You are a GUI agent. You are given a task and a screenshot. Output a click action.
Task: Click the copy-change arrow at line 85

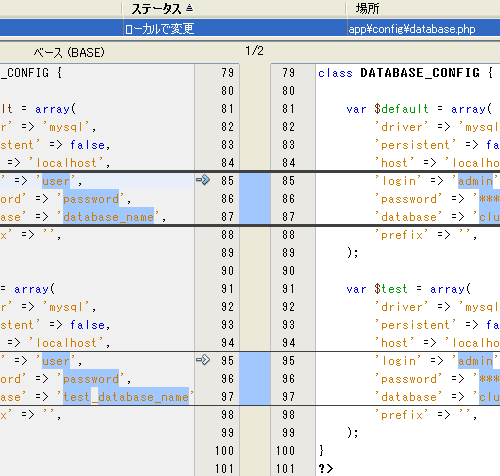click(203, 180)
